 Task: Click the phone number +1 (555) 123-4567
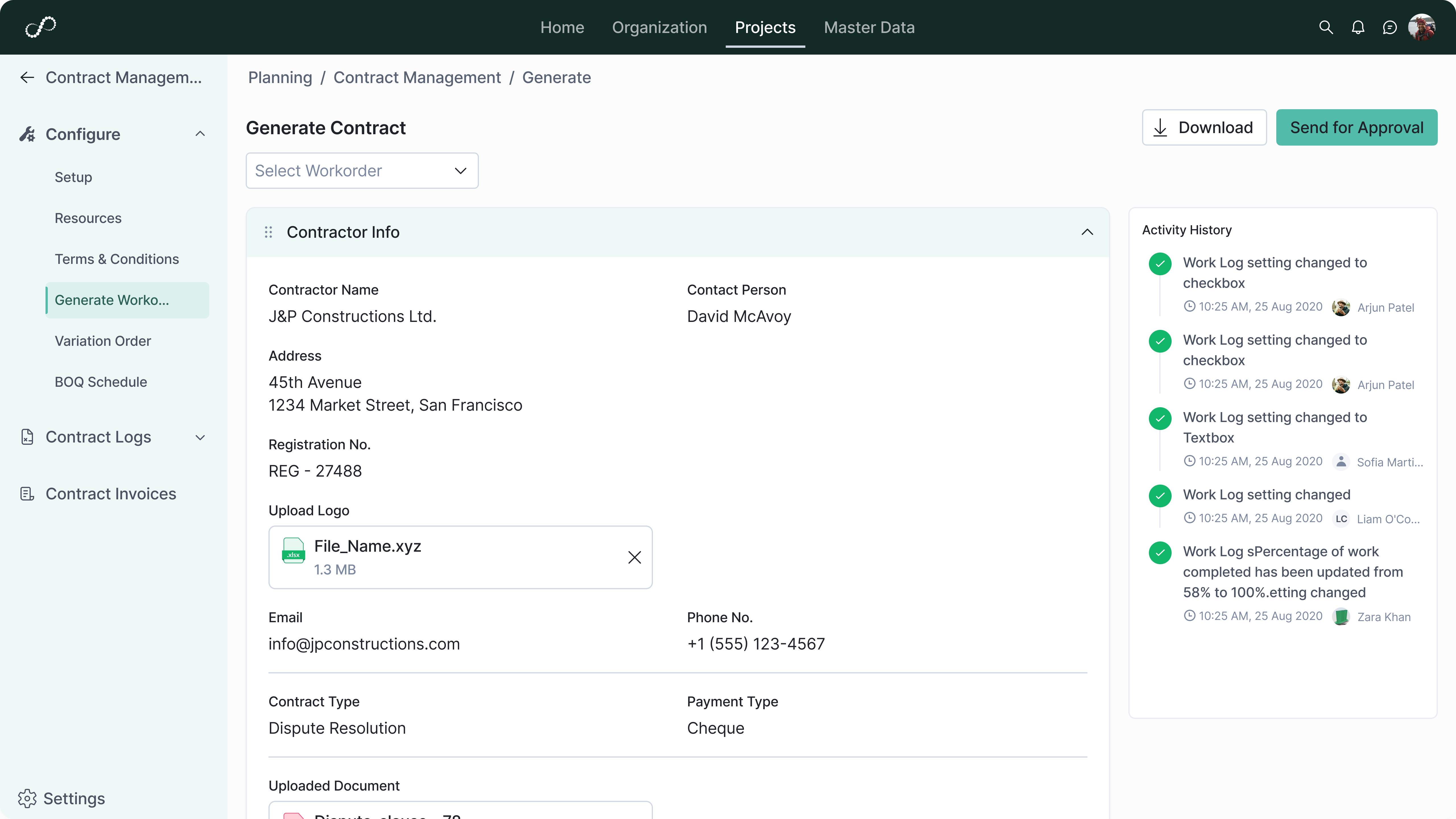click(x=756, y=644)
